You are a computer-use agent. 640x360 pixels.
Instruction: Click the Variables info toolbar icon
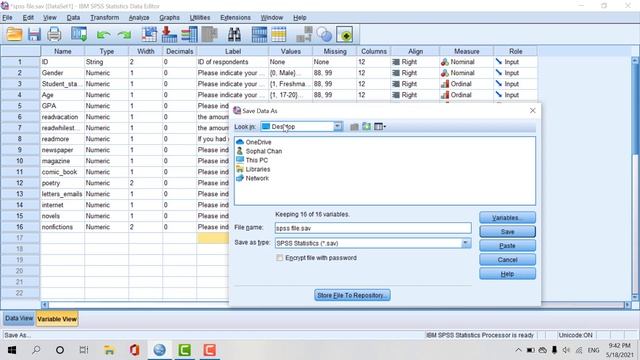[189, 34]
